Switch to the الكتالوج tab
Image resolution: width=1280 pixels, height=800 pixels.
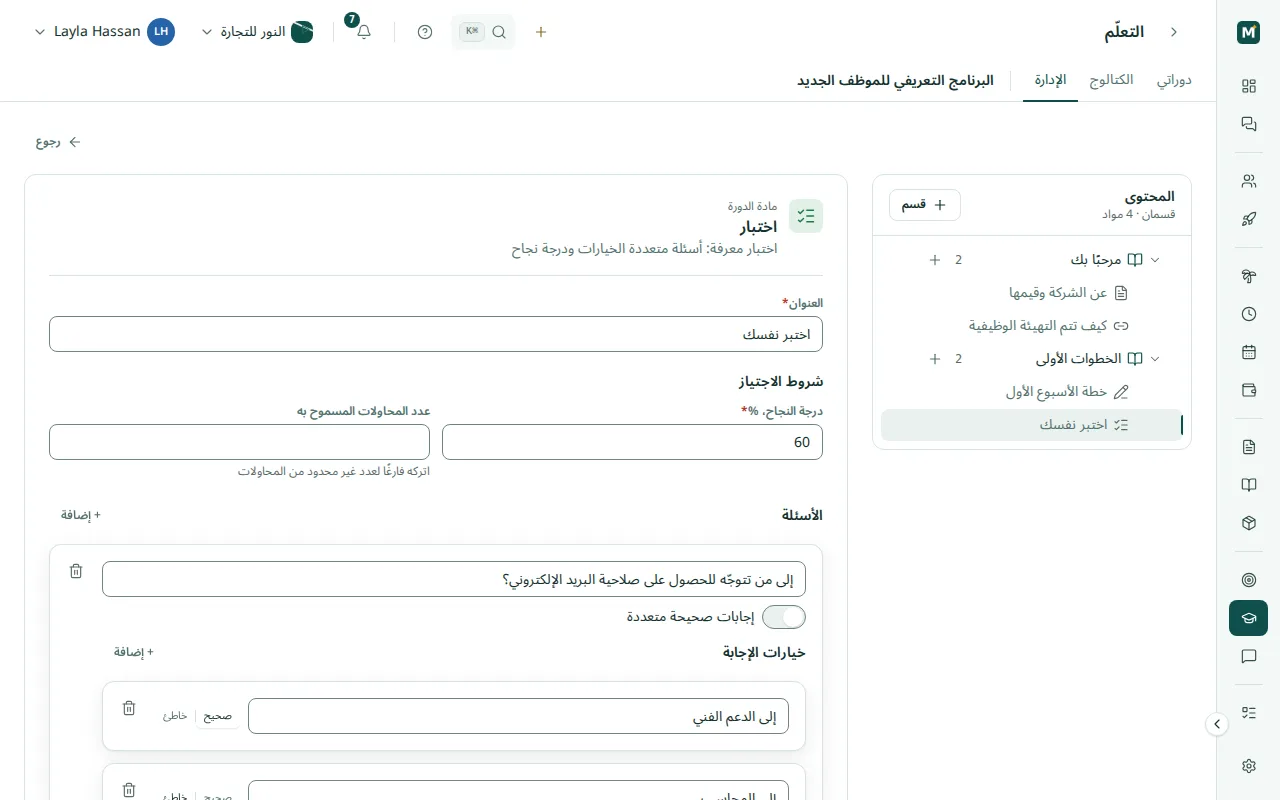1112,80
